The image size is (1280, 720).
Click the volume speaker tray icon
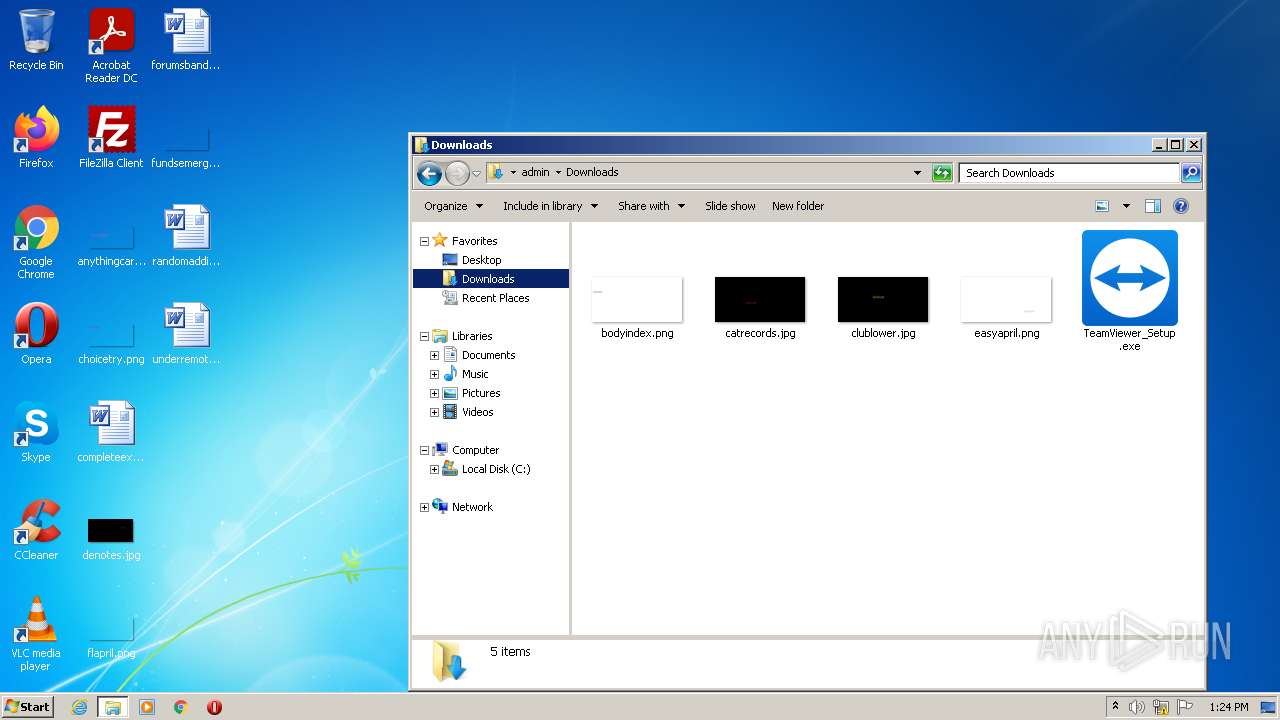1137,707
